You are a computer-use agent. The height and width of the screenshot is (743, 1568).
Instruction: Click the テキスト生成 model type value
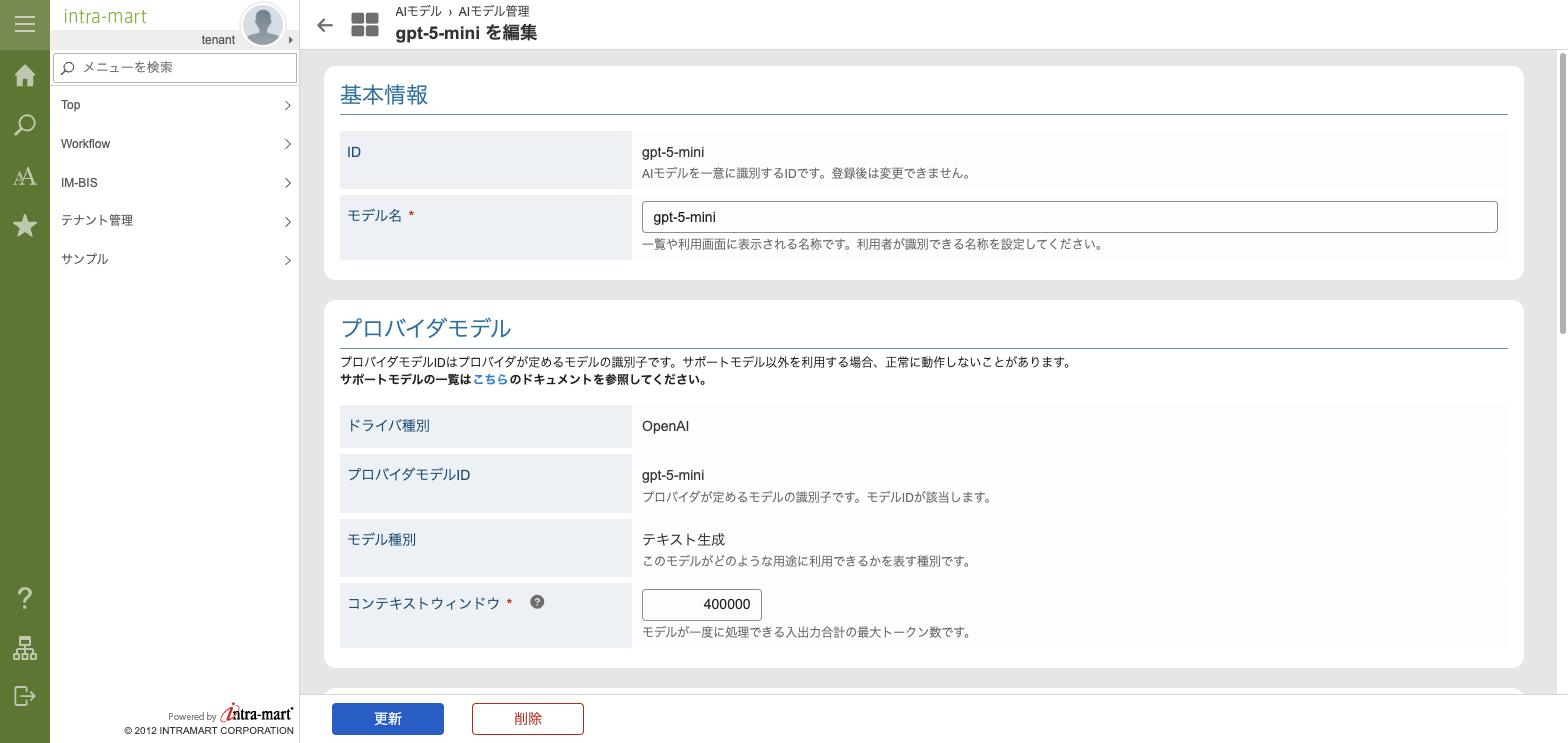tap(683, 539)
